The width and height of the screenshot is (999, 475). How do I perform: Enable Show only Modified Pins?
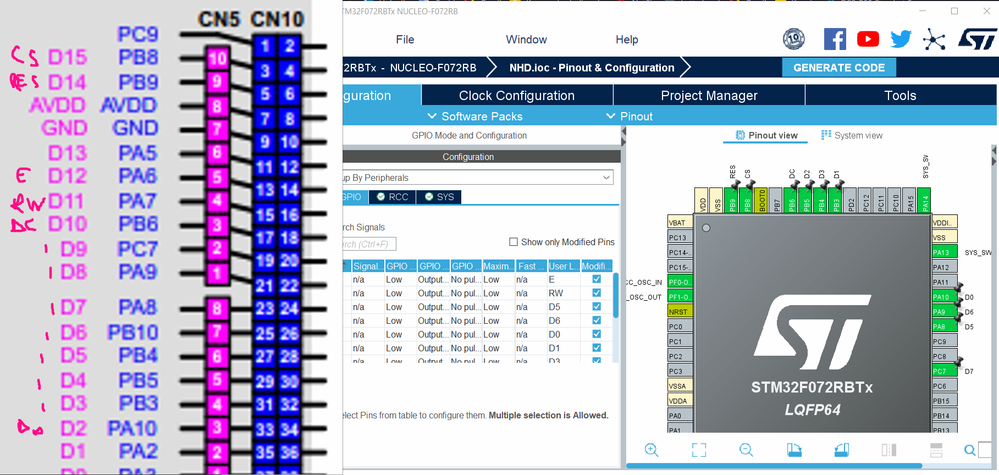tap(513, 242)
